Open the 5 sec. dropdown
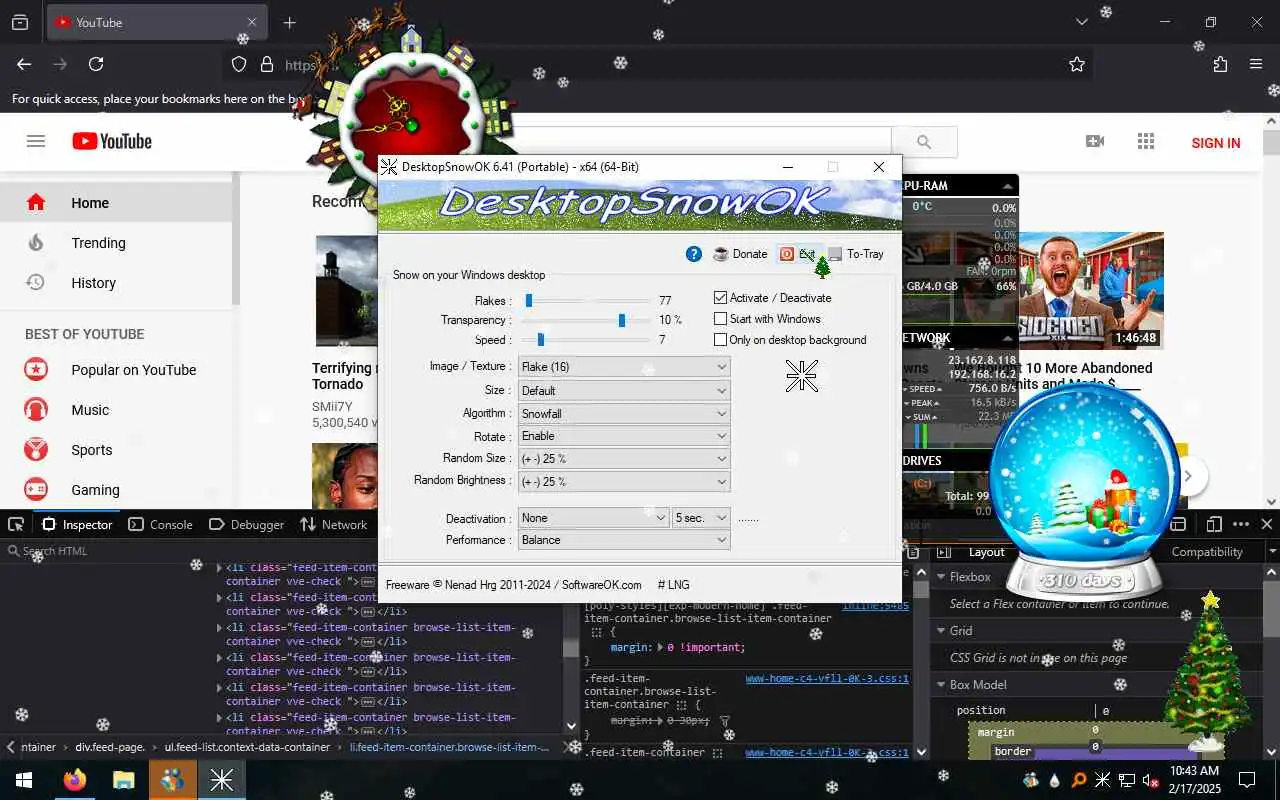The height and width of the screenshot is (800, 1280). pyautogui.click(x=702, y=518)
